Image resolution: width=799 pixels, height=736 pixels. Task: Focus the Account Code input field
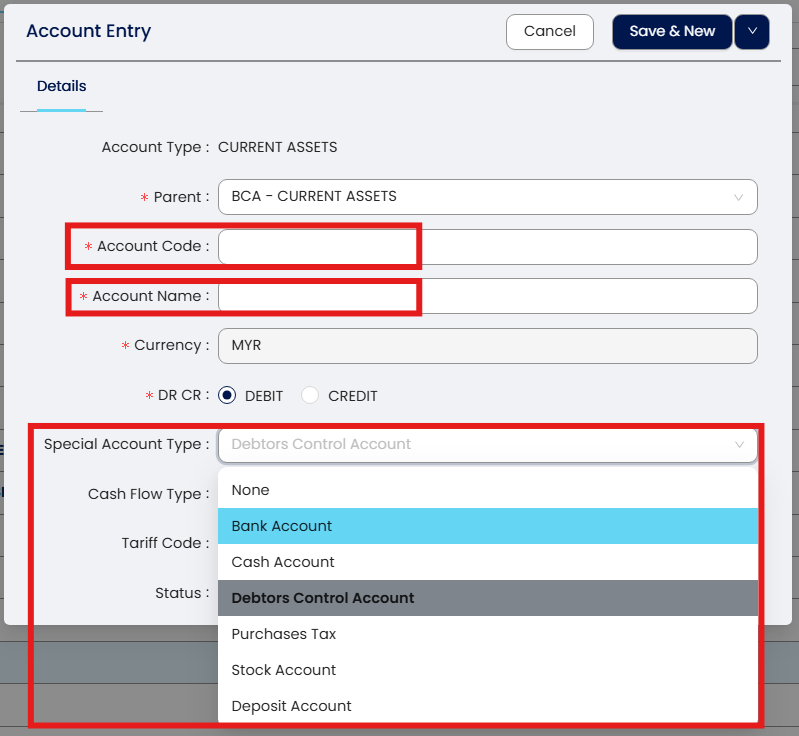pos(487,247)
